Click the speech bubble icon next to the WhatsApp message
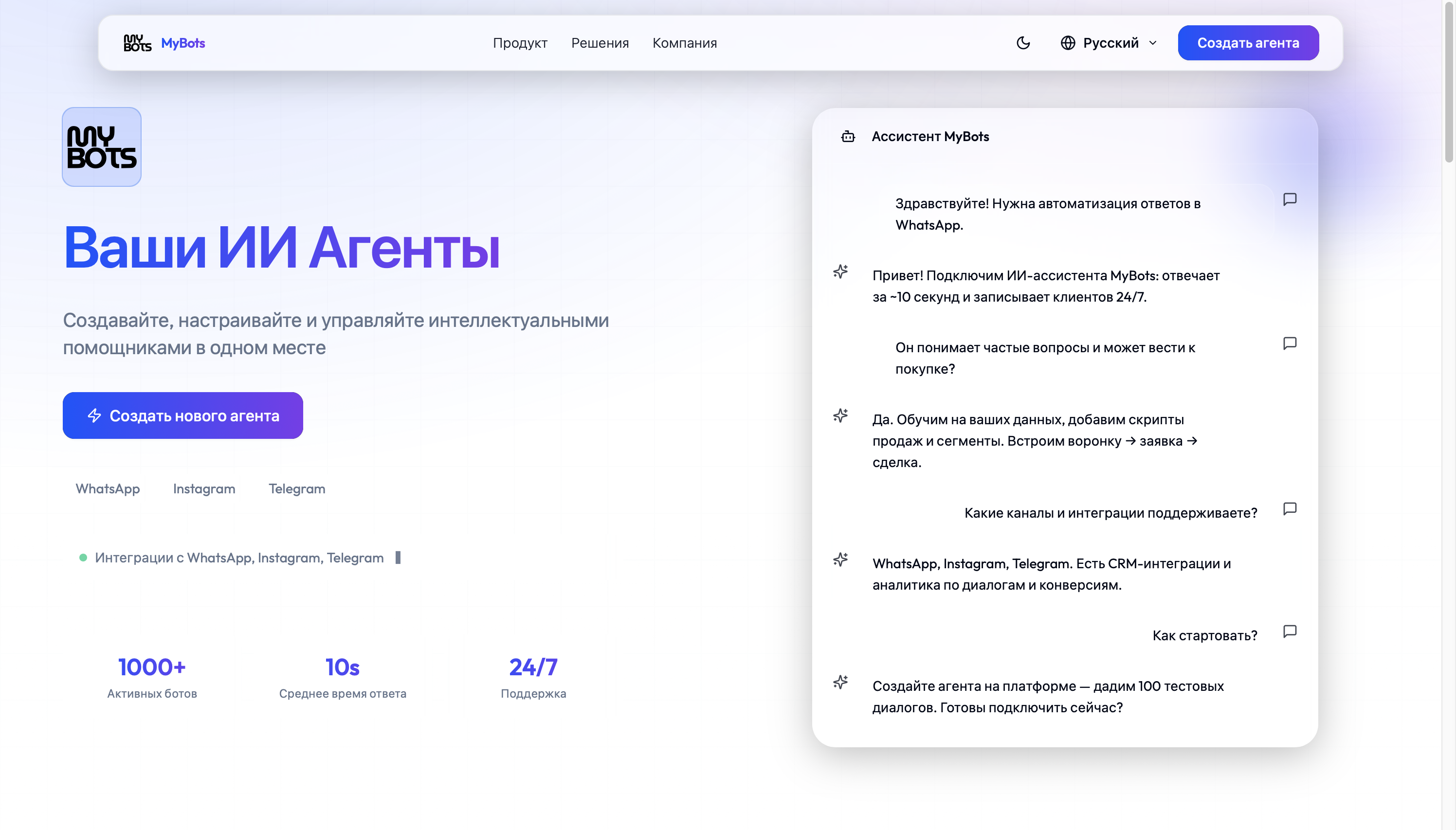This screenshot has height=830, width=1456. 1290,199
